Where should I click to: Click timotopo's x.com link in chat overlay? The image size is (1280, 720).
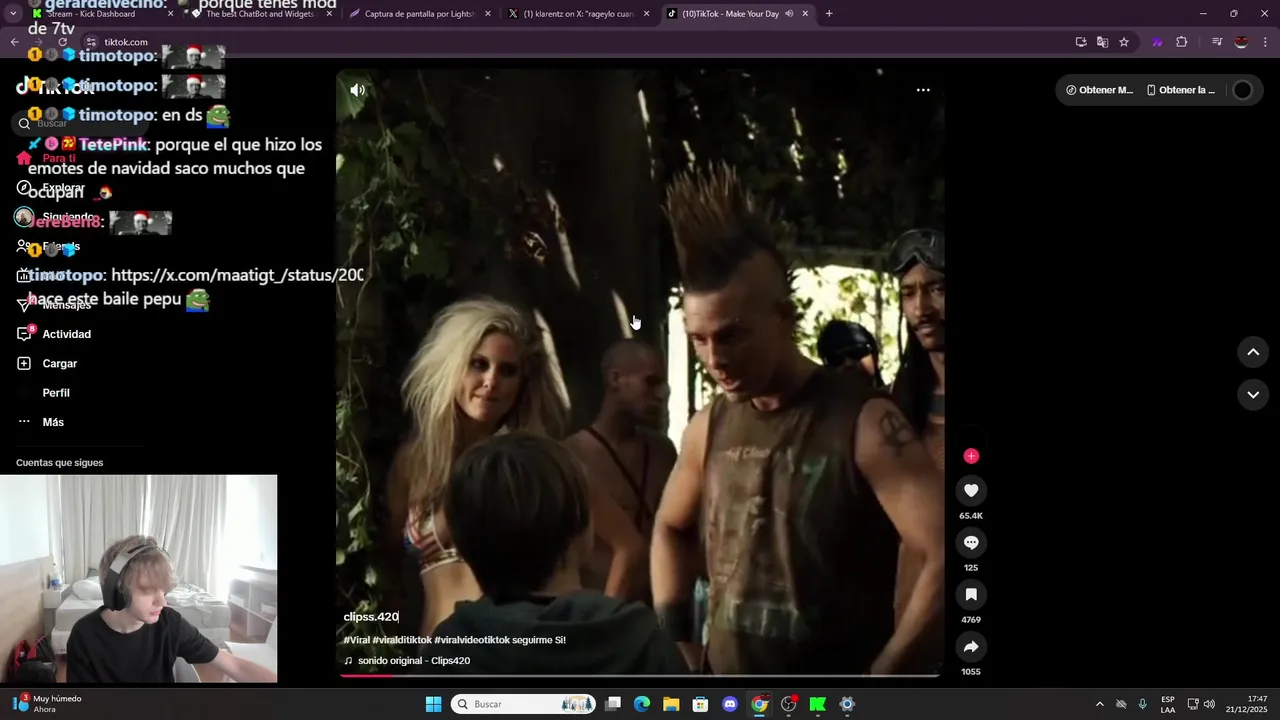237,275
